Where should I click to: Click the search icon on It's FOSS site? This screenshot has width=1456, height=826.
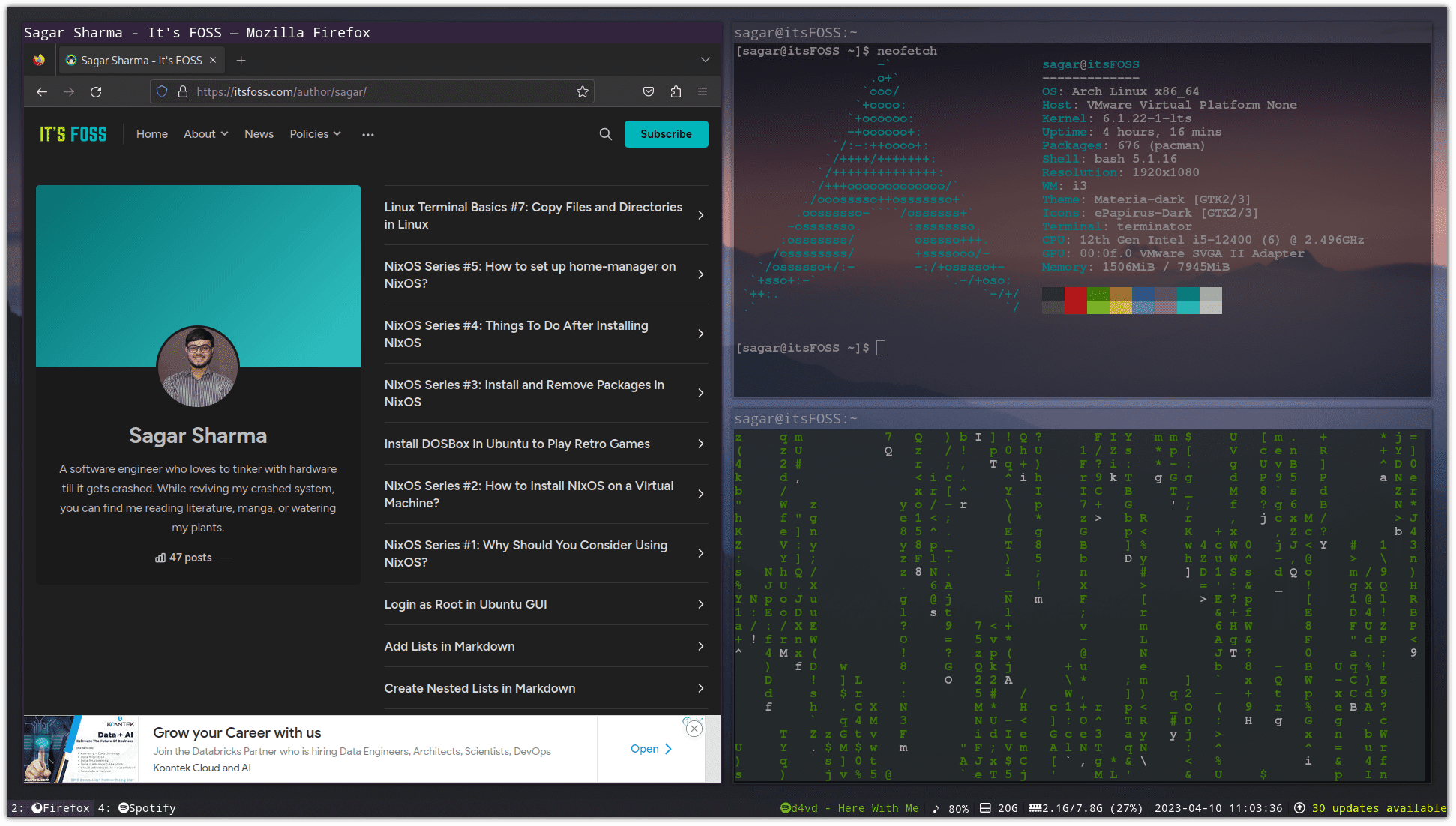pyautogui.click(x=604, y=133)
